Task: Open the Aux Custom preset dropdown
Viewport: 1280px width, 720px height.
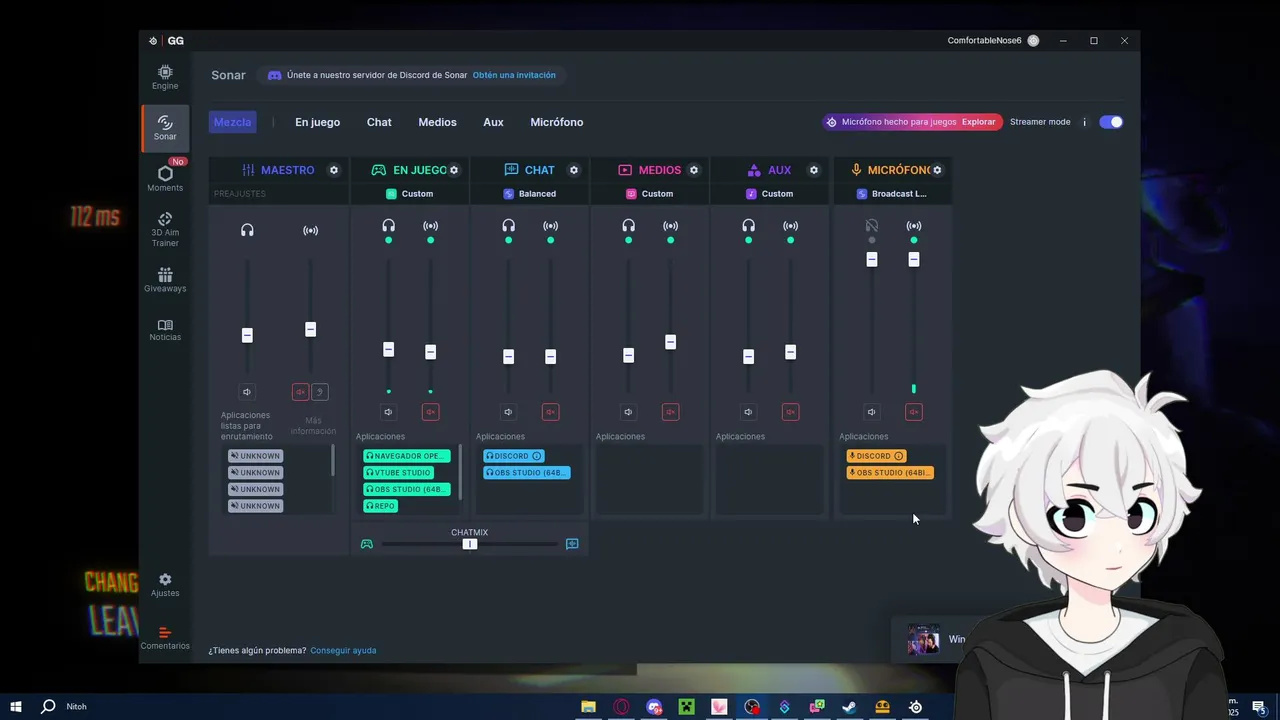Action: coord(770,194)
